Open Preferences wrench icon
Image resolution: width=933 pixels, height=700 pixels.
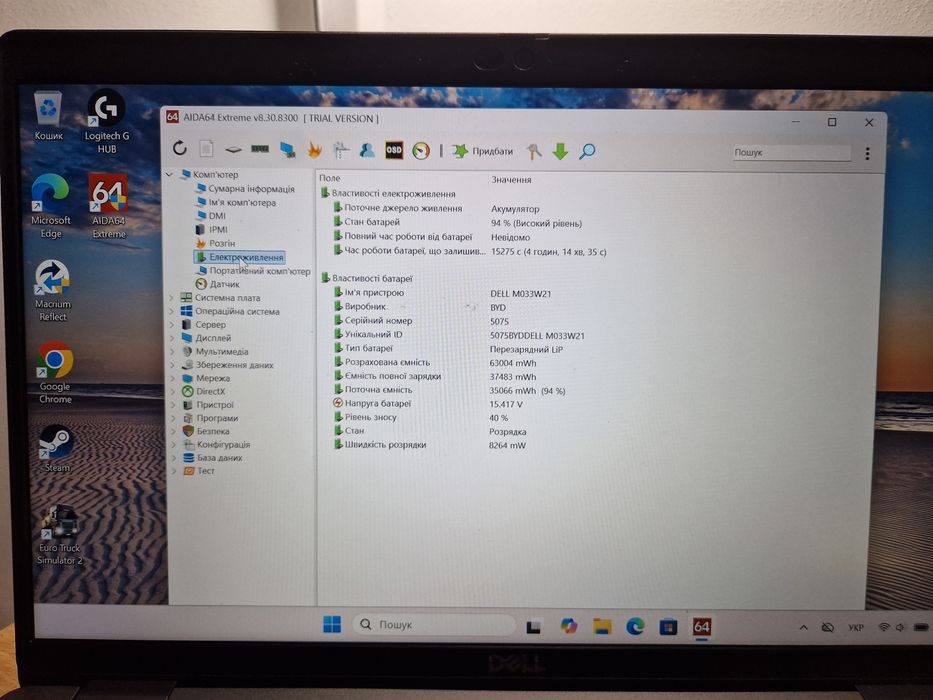pos(534,152)
